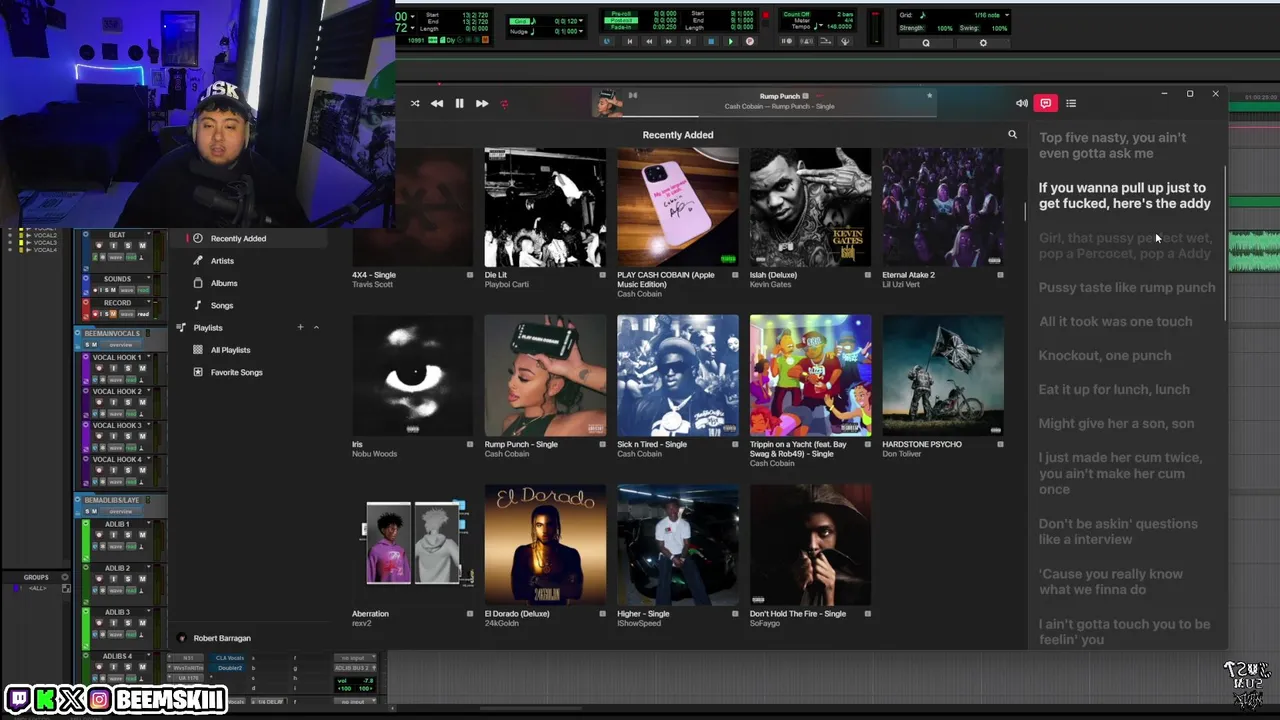Mute the VOCAL HOOK 2 track

(x=142, y=402)
